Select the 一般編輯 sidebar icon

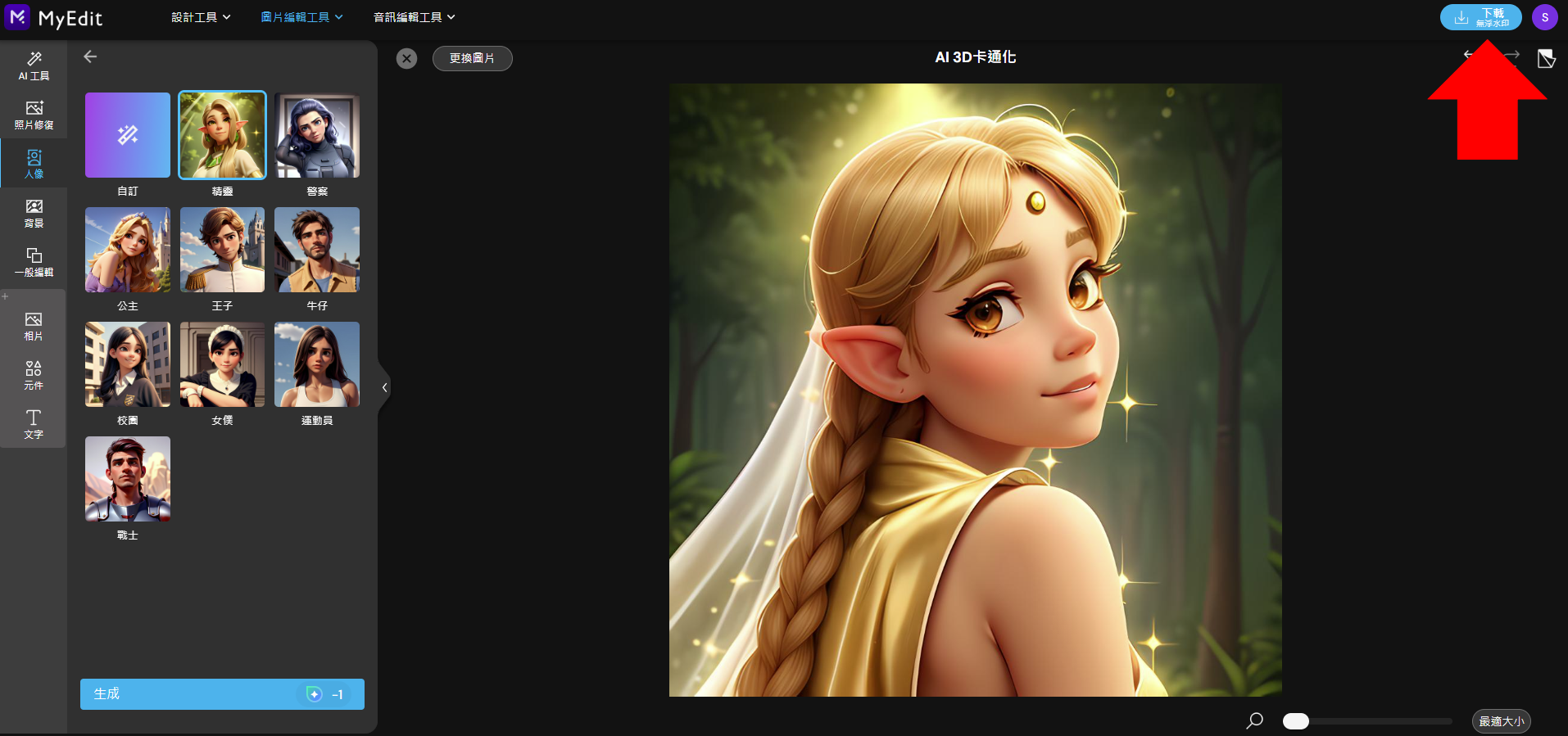point(34,262)
